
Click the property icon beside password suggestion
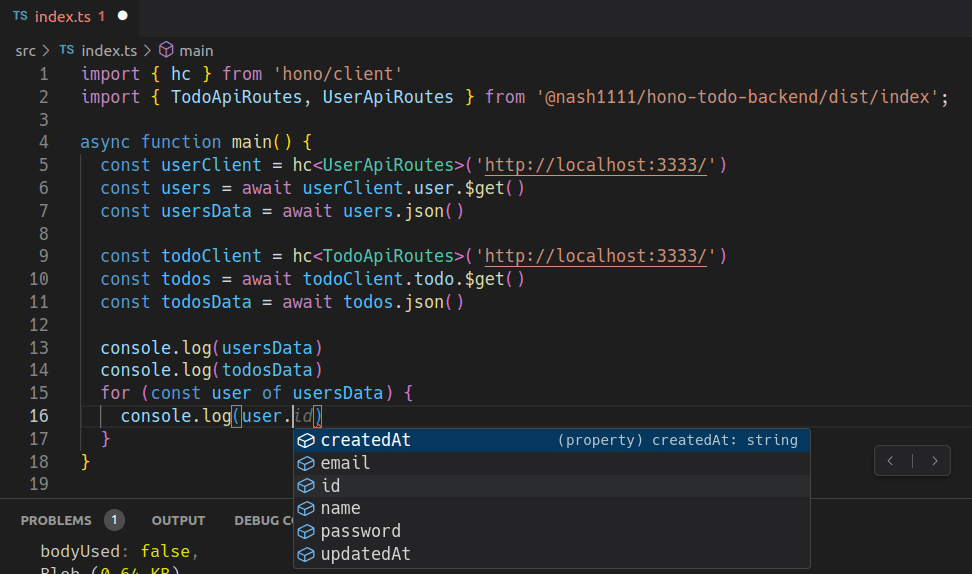point(306,531)
